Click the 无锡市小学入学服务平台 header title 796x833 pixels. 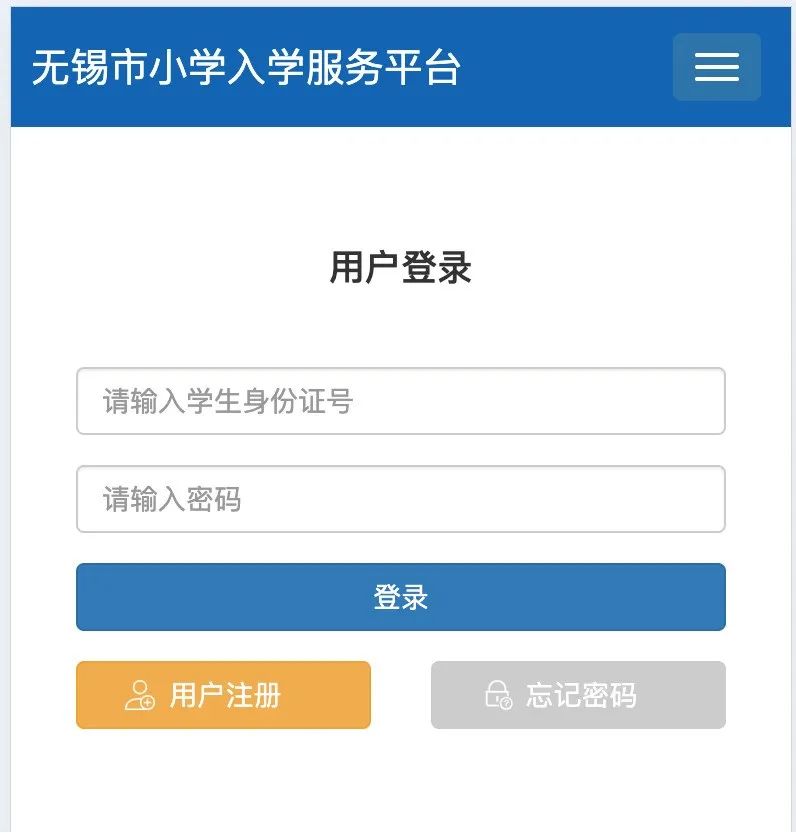[x=246, y=67]
